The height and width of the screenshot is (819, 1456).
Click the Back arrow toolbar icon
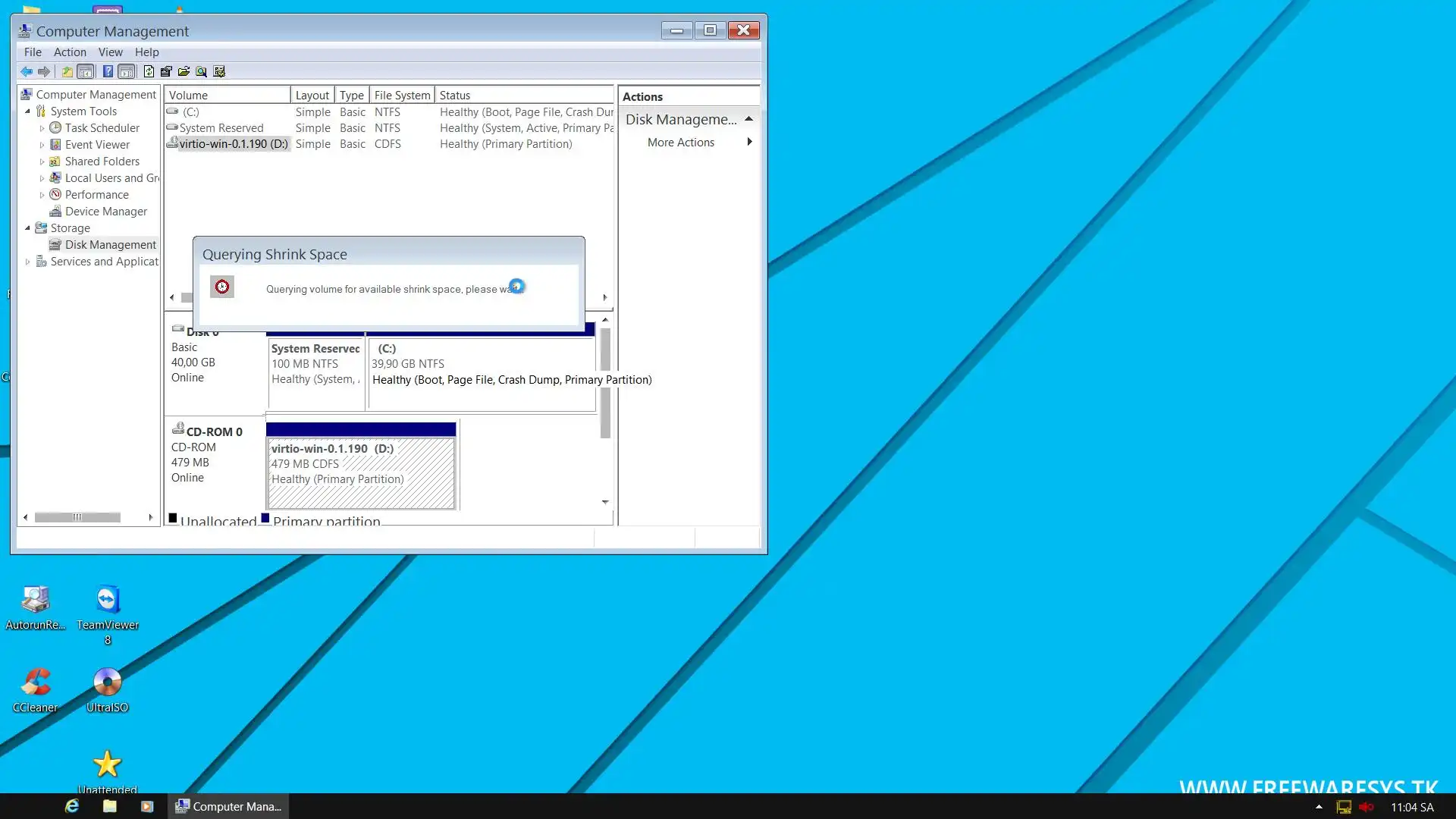pyautogui.click(x=27, y=71)
